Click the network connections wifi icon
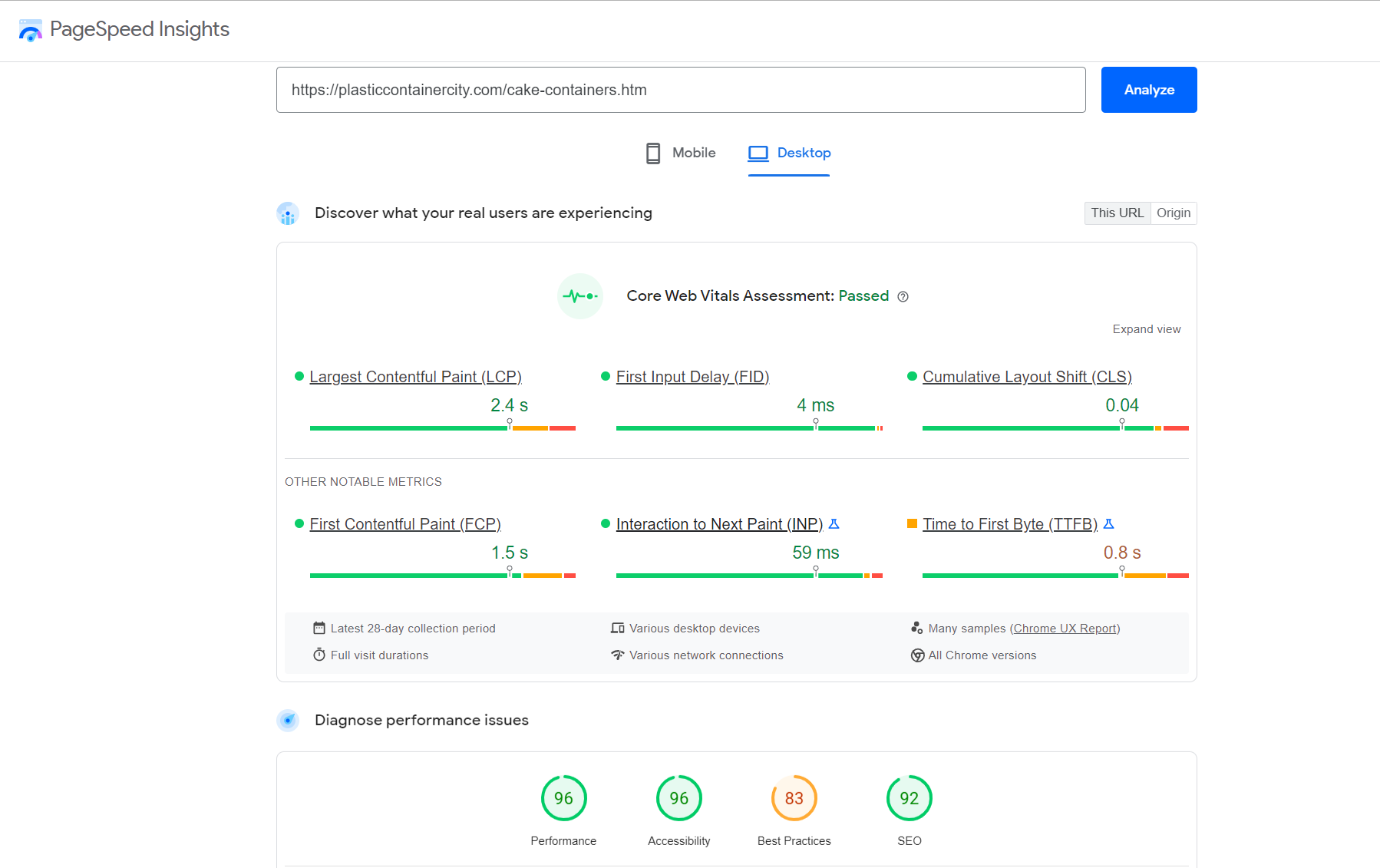 coord(618,655)
